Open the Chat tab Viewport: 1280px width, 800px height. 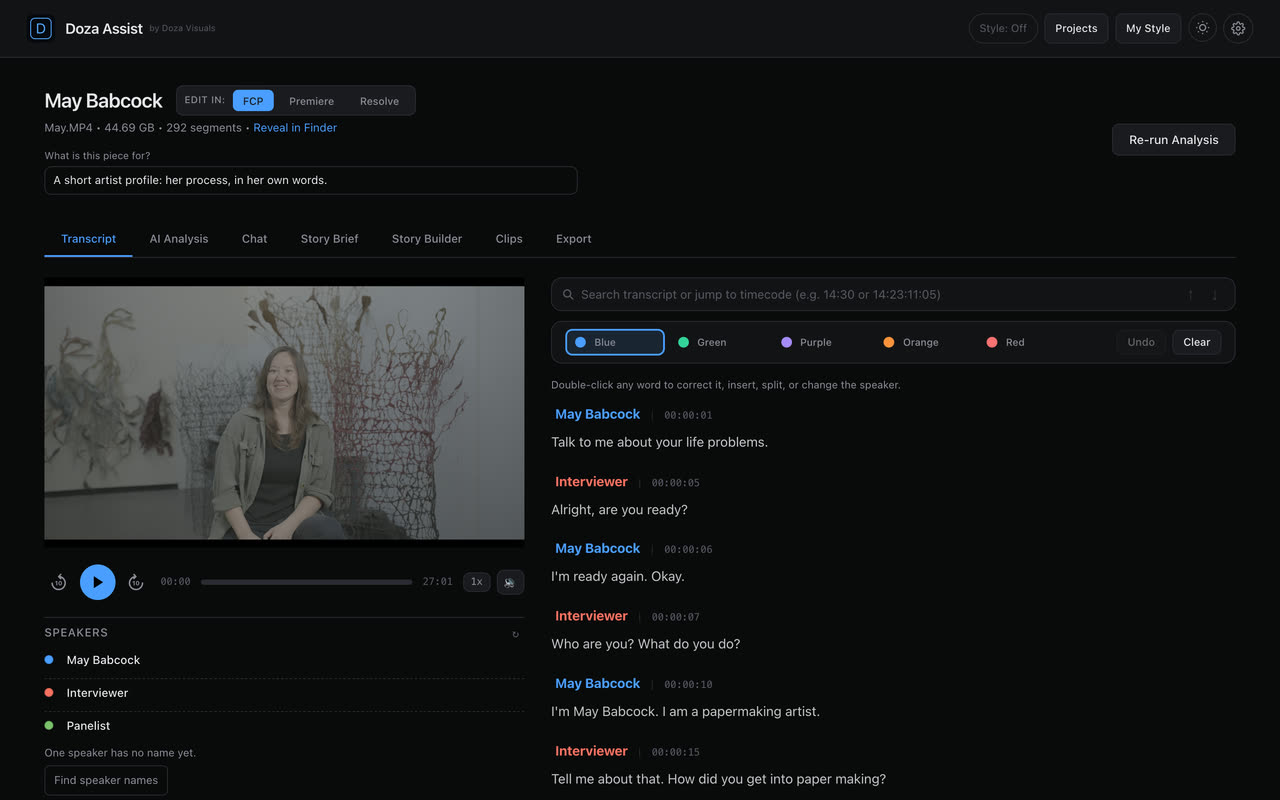click(255, 239)
